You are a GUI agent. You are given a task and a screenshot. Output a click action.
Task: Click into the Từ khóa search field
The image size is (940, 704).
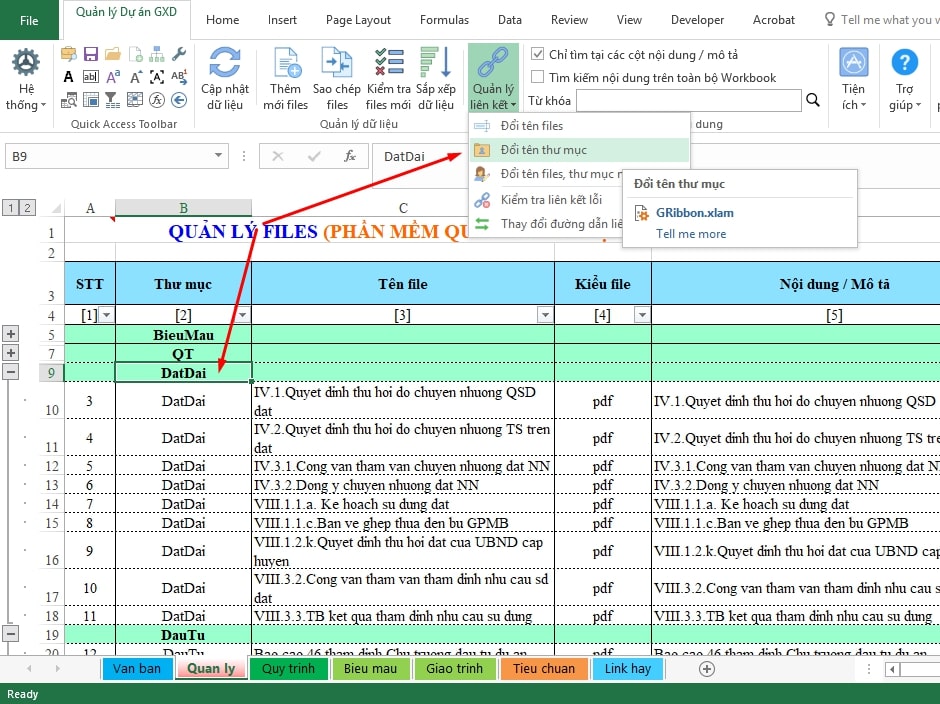(688, 100)
